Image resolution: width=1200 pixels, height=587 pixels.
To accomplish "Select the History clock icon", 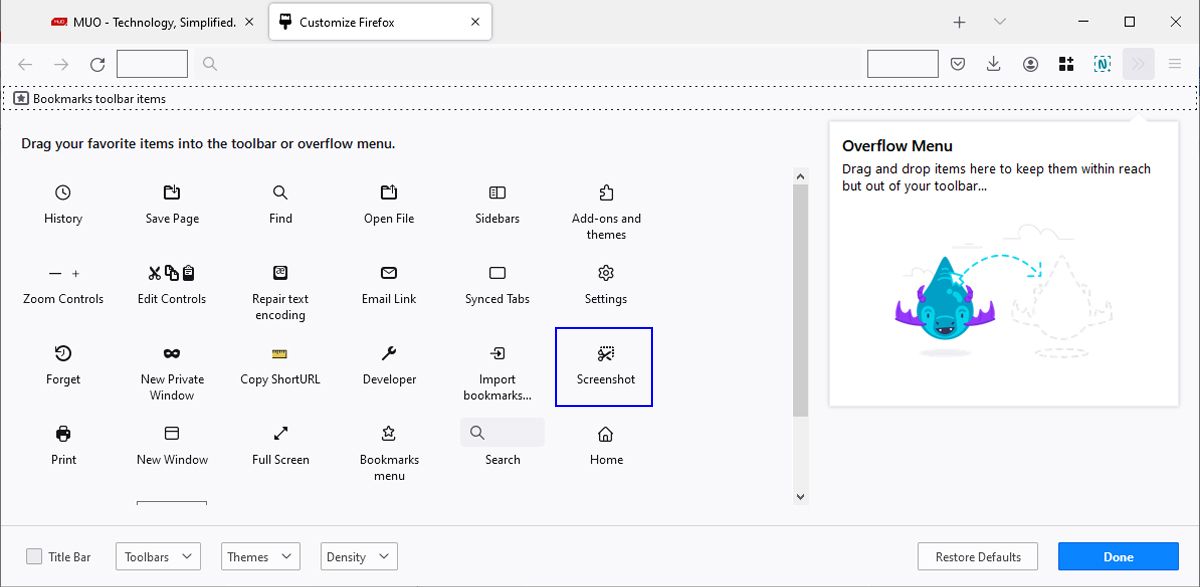I will [63, 192].
